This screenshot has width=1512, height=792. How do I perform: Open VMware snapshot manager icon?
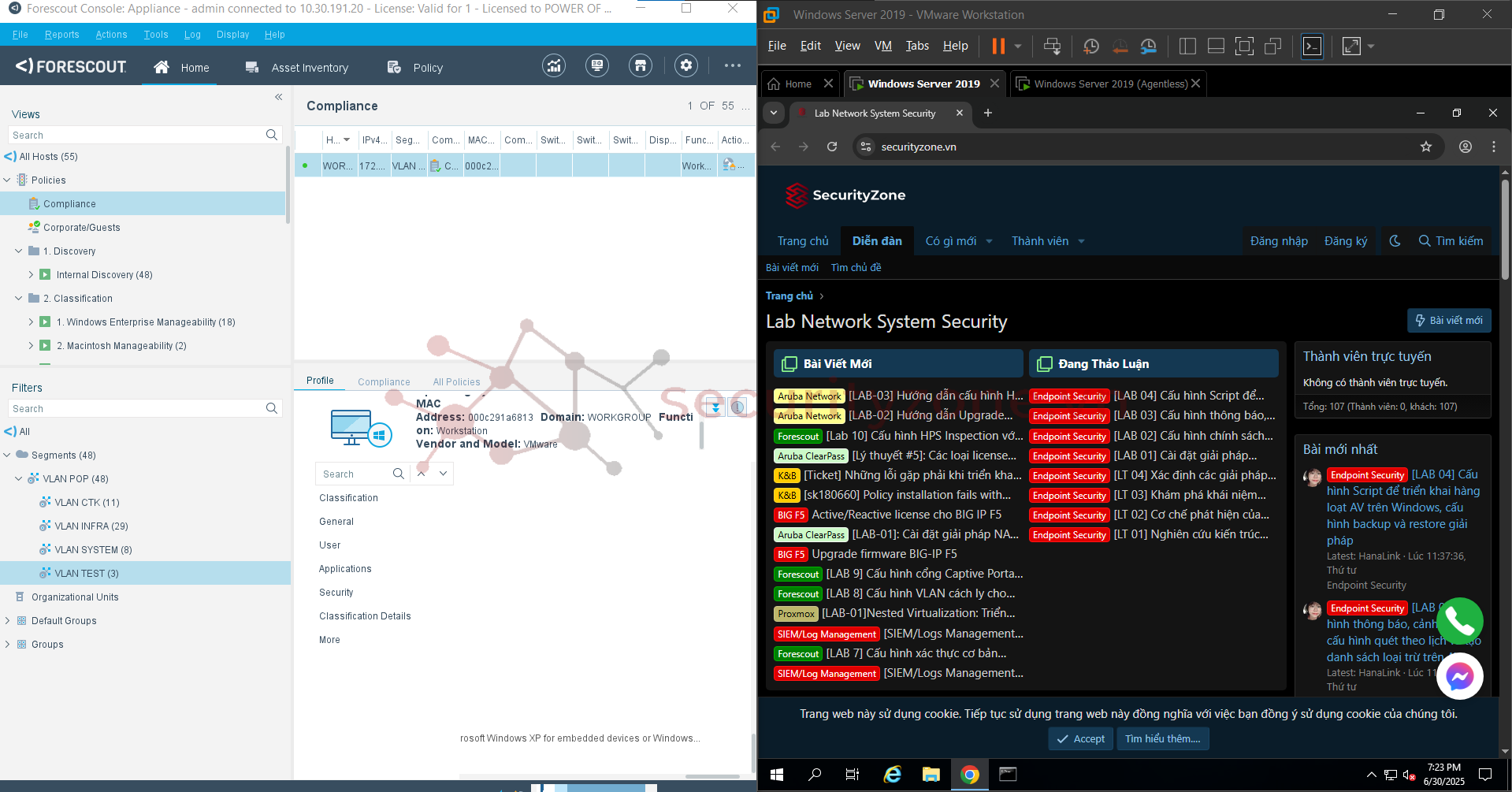1149,46
